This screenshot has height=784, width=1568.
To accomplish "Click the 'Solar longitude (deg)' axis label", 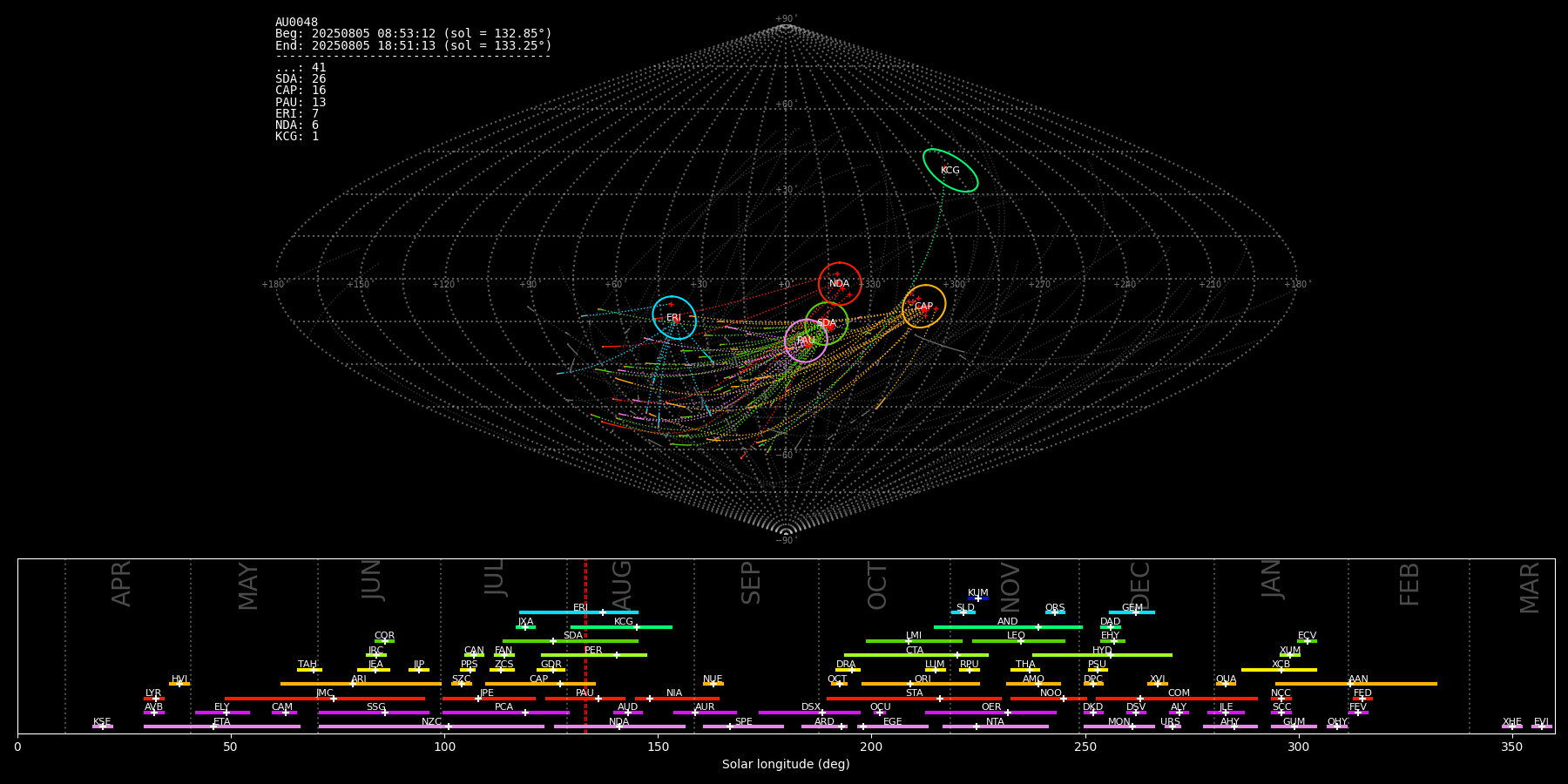I will click(786, 764).
